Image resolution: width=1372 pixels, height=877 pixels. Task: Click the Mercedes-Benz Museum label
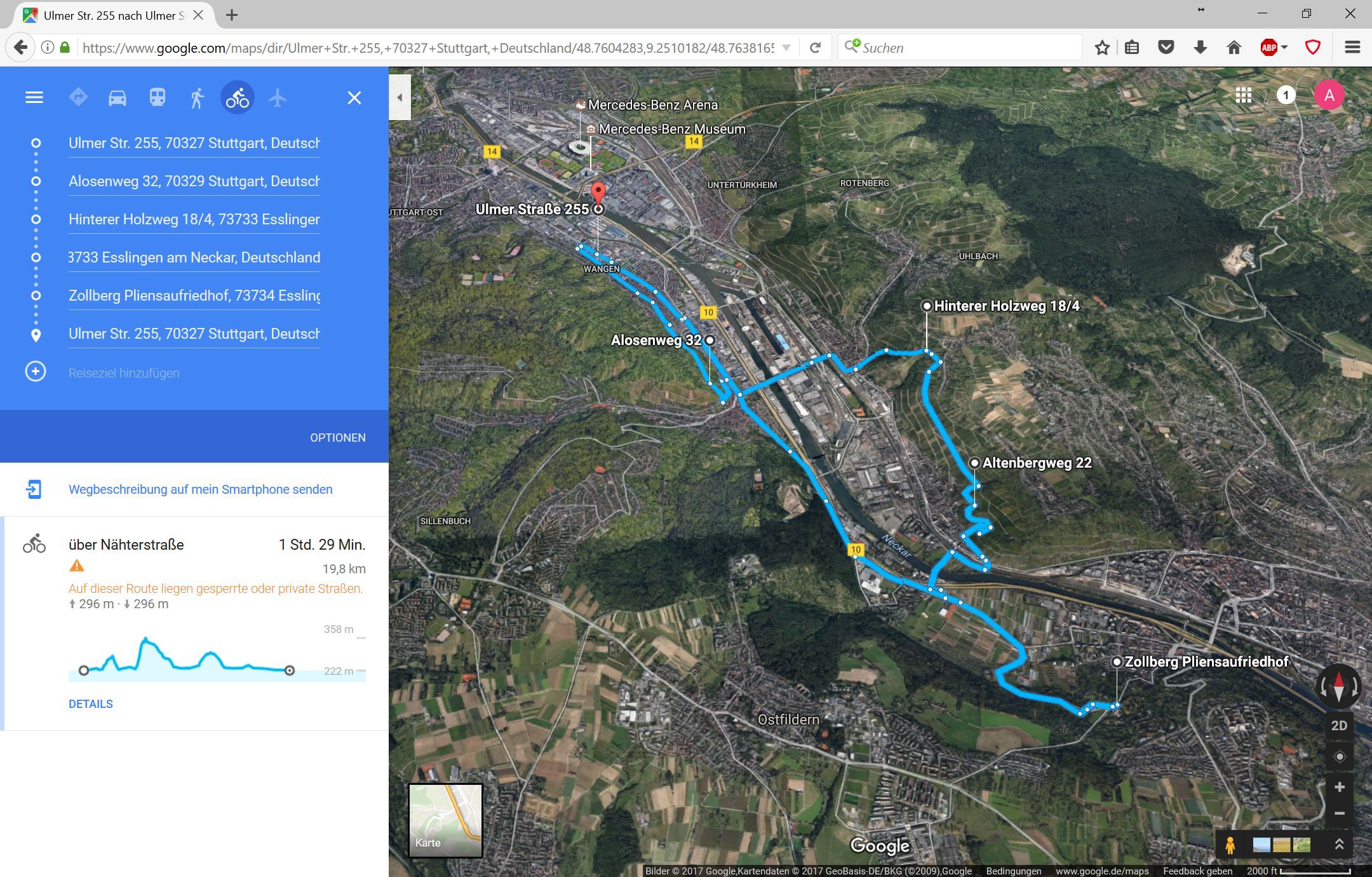coord(672,129)
